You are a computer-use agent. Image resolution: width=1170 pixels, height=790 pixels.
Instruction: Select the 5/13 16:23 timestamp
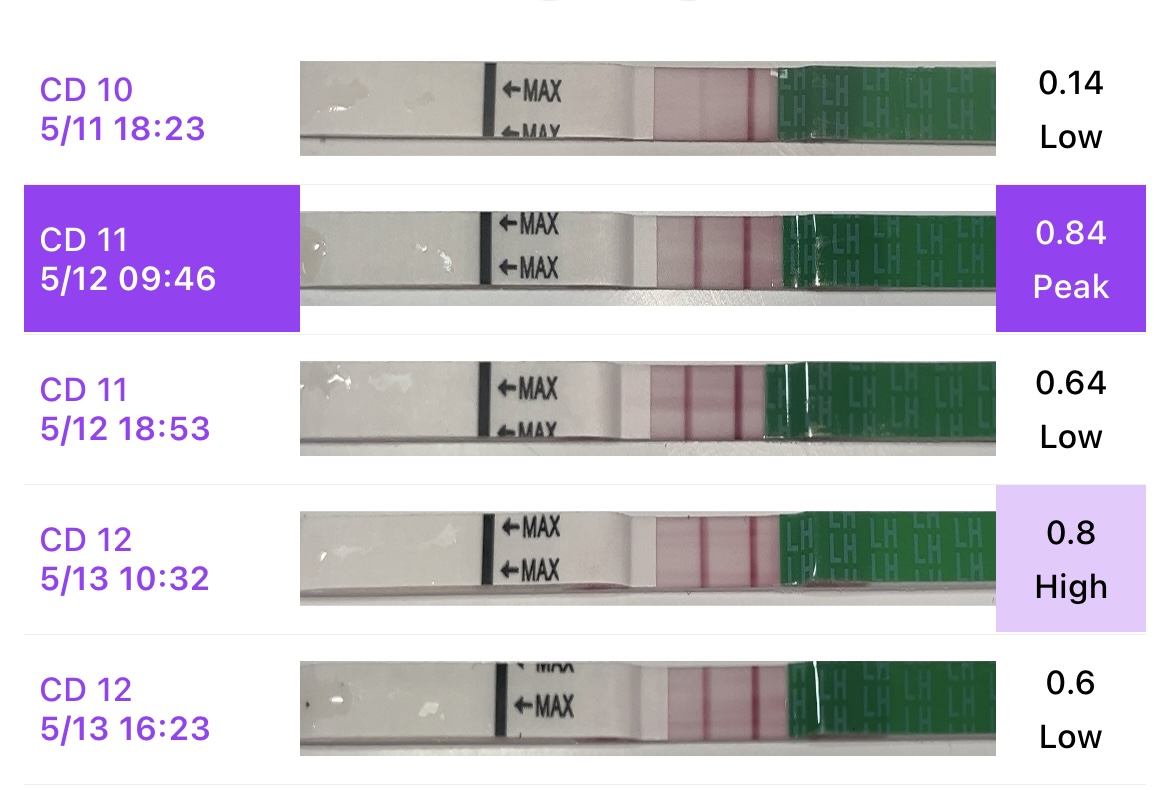click(x=125, y=728)
